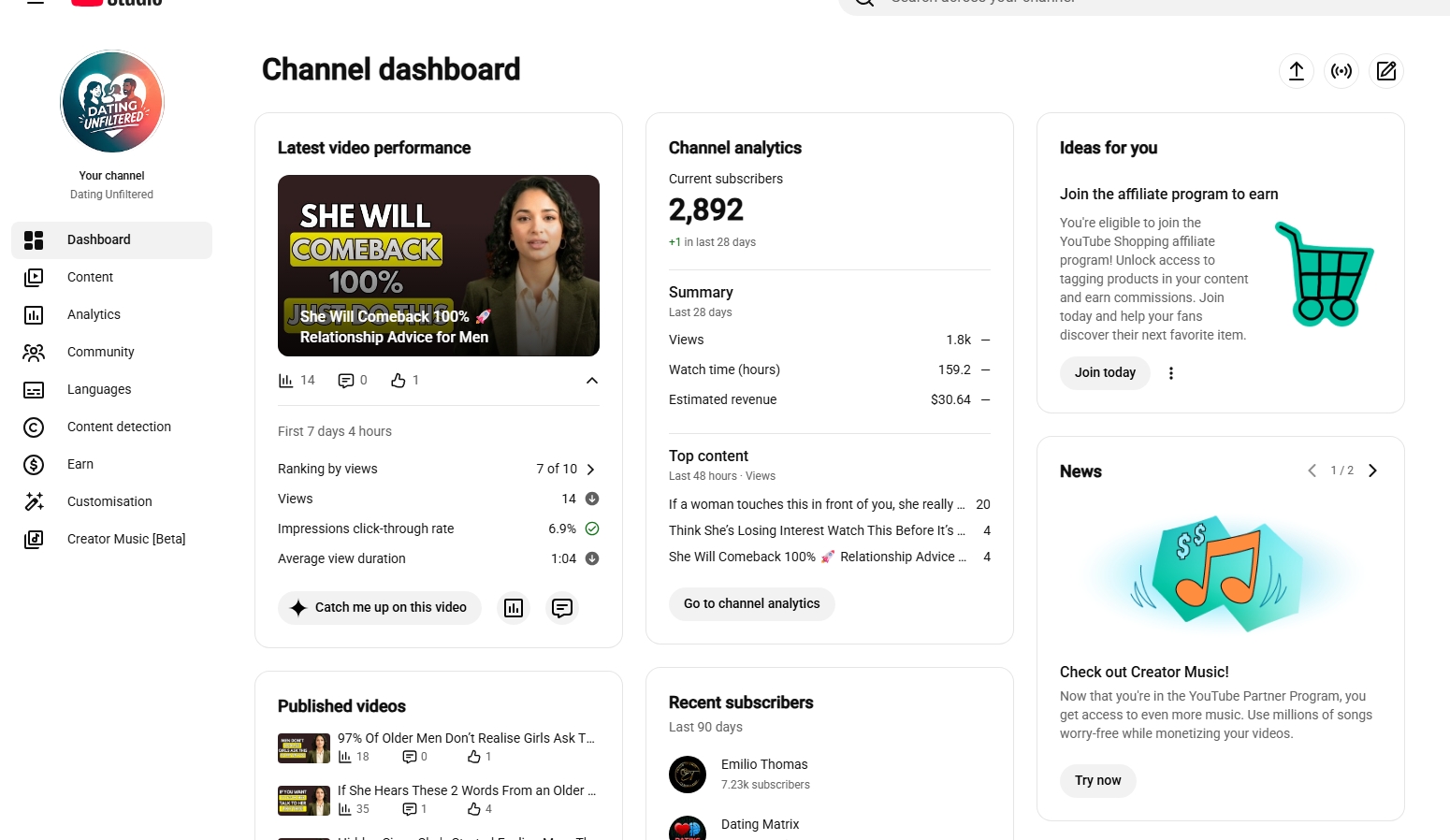
Task: Click Catch me up on this video
Action: click(x=380, y=608)
